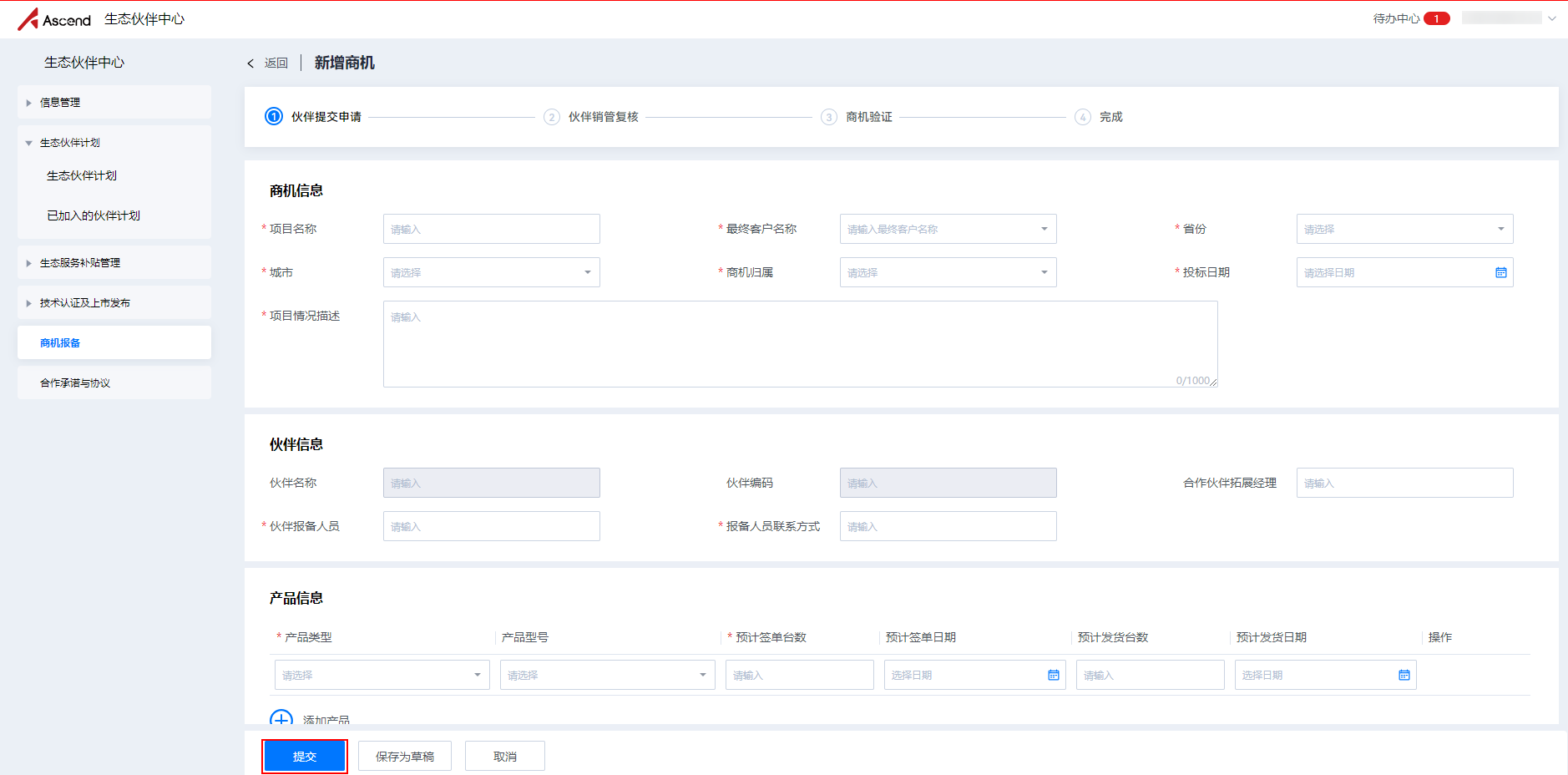Open the 产品类型 dropdown
1568x775 pixels.
tap(382, 675)
